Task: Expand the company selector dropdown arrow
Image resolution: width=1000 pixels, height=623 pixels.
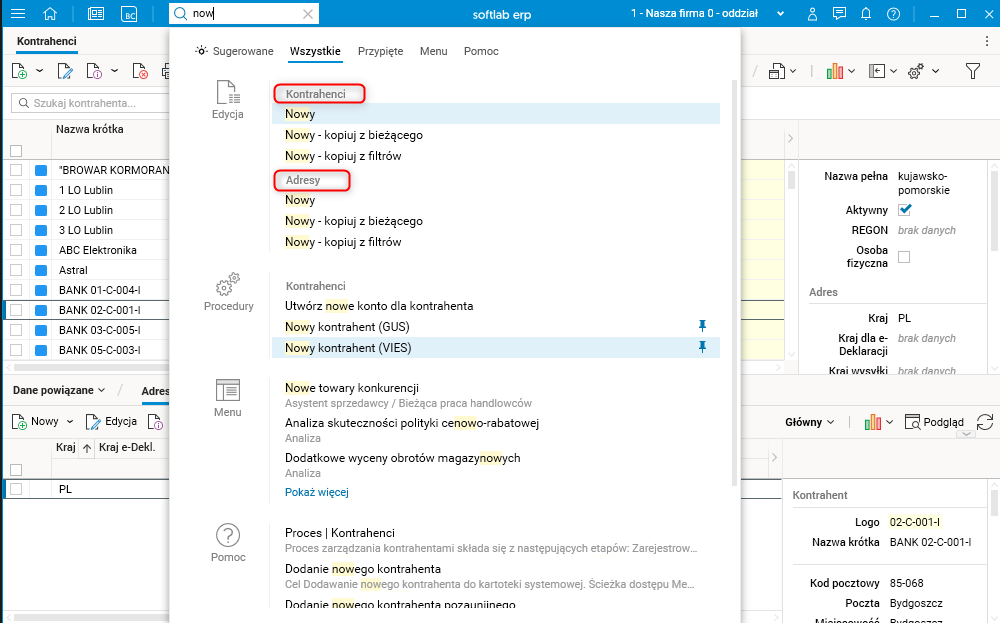Action: click(x=780, y=13)
